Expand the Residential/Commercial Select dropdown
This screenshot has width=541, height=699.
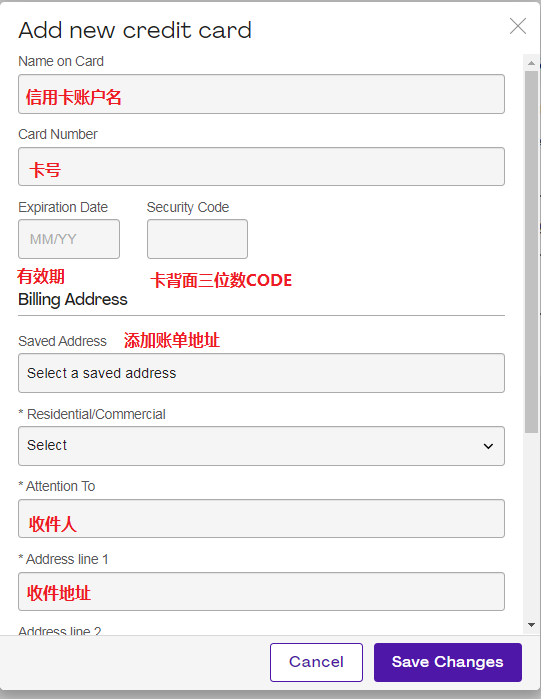(x=261, y=446)
